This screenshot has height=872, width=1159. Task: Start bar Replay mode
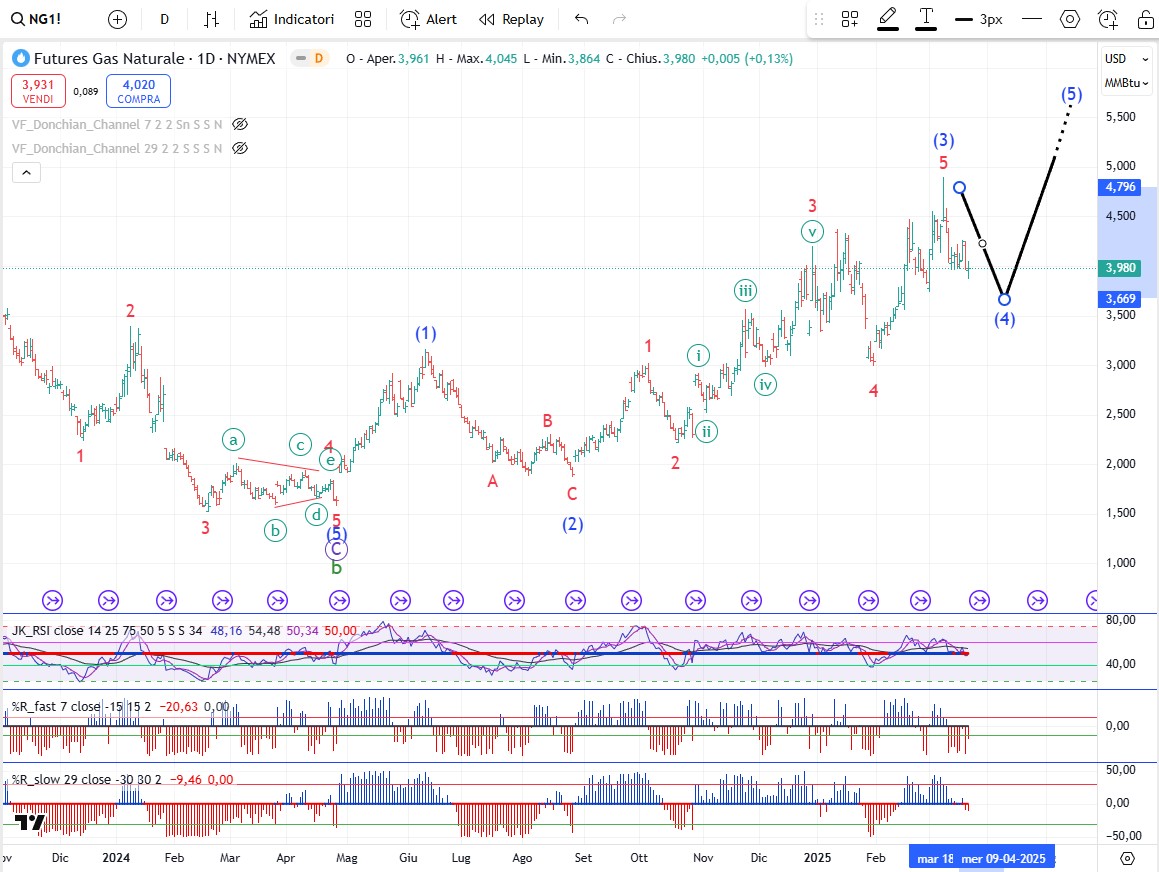(x=511, y=19)
